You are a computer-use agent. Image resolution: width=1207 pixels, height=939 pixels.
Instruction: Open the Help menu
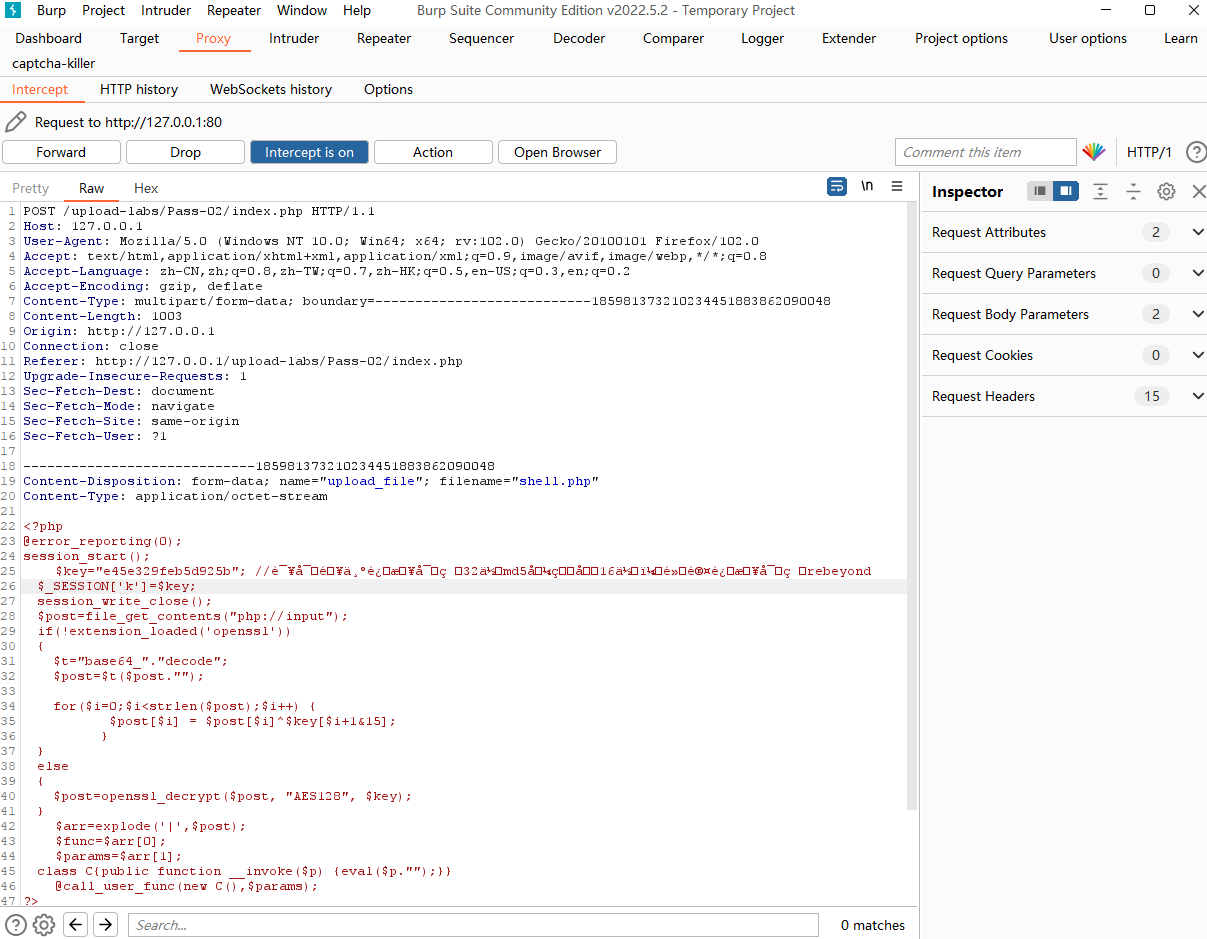(357, 10)
